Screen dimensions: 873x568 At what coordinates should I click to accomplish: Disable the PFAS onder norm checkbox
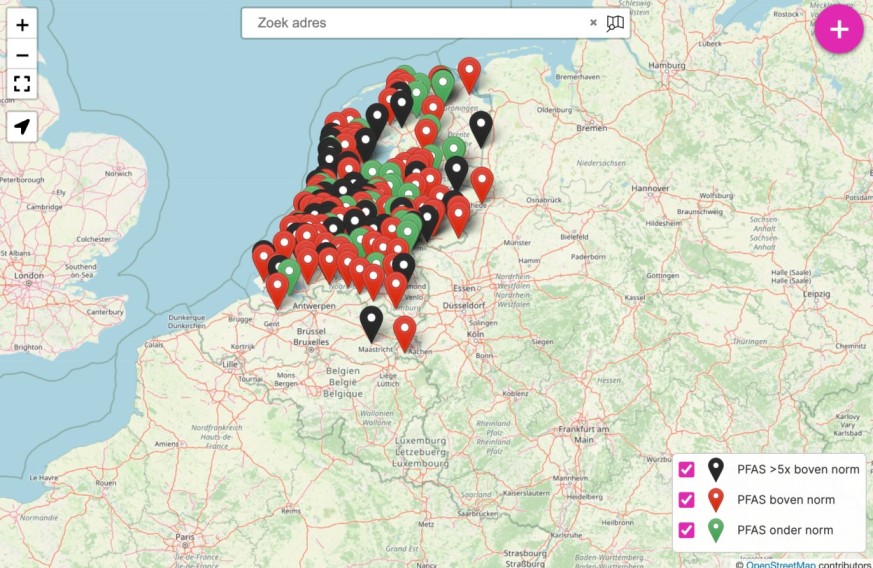(x=686, y=530)
